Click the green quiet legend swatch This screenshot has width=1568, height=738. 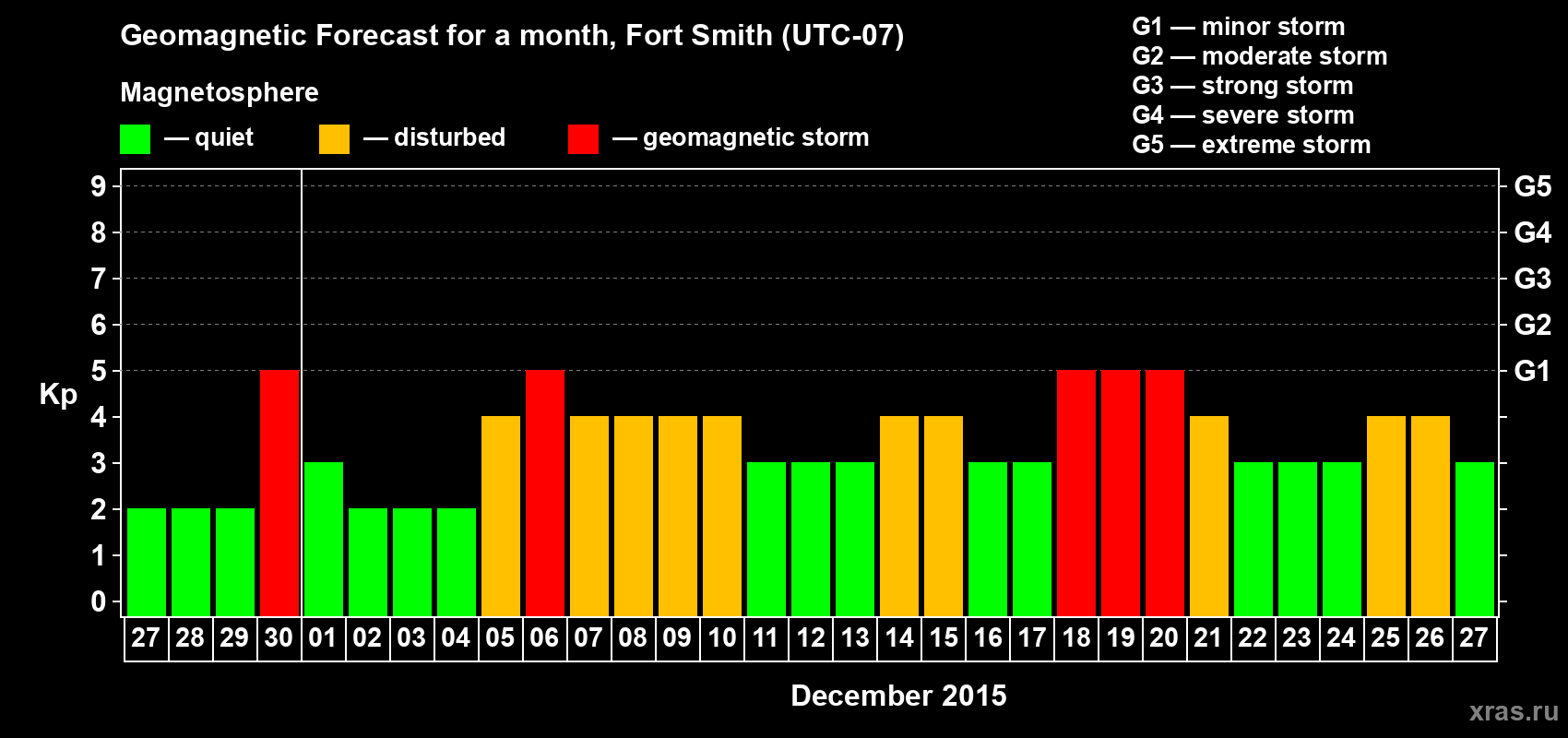click(136, 139)
